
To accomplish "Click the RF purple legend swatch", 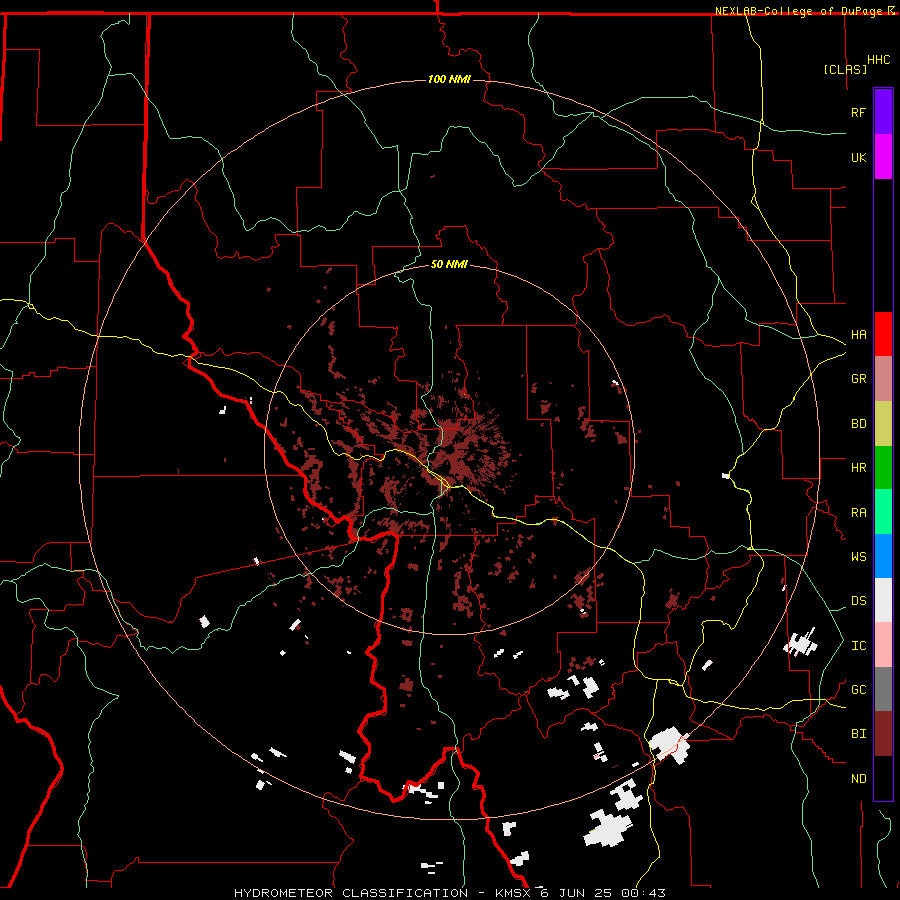I will point(883,112).
